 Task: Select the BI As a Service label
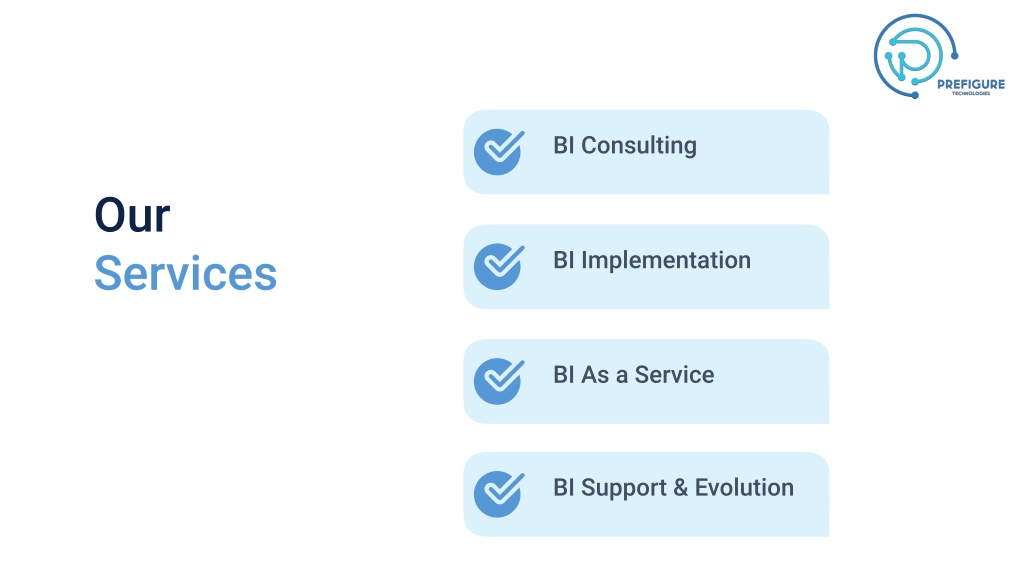[x=633, y=375]
